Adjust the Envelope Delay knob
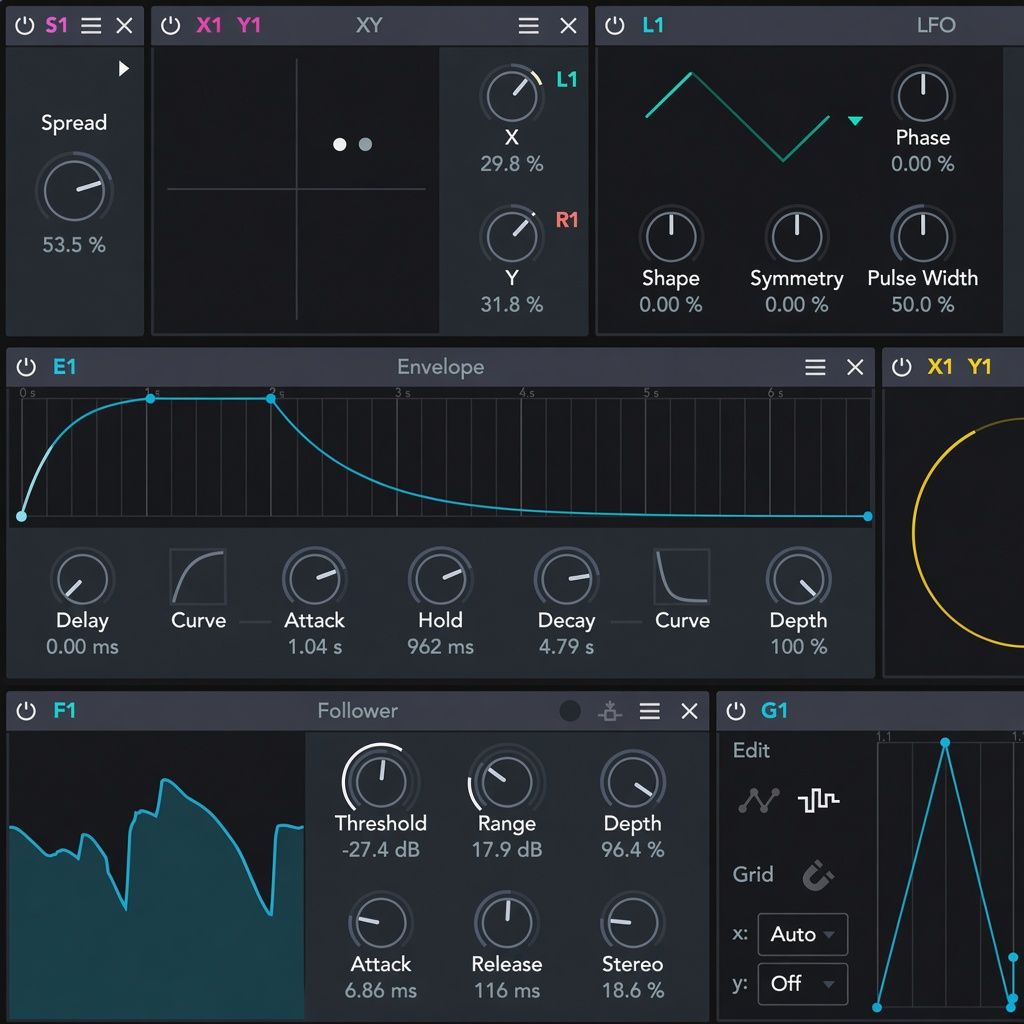The width and height of the screenshot is (1024, 1024). point(82,579)
